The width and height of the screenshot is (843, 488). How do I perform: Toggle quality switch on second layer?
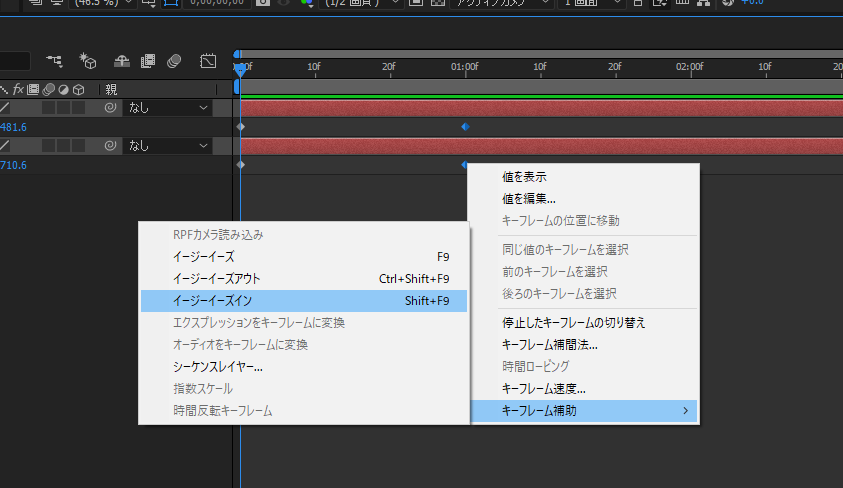pos(5,146)
